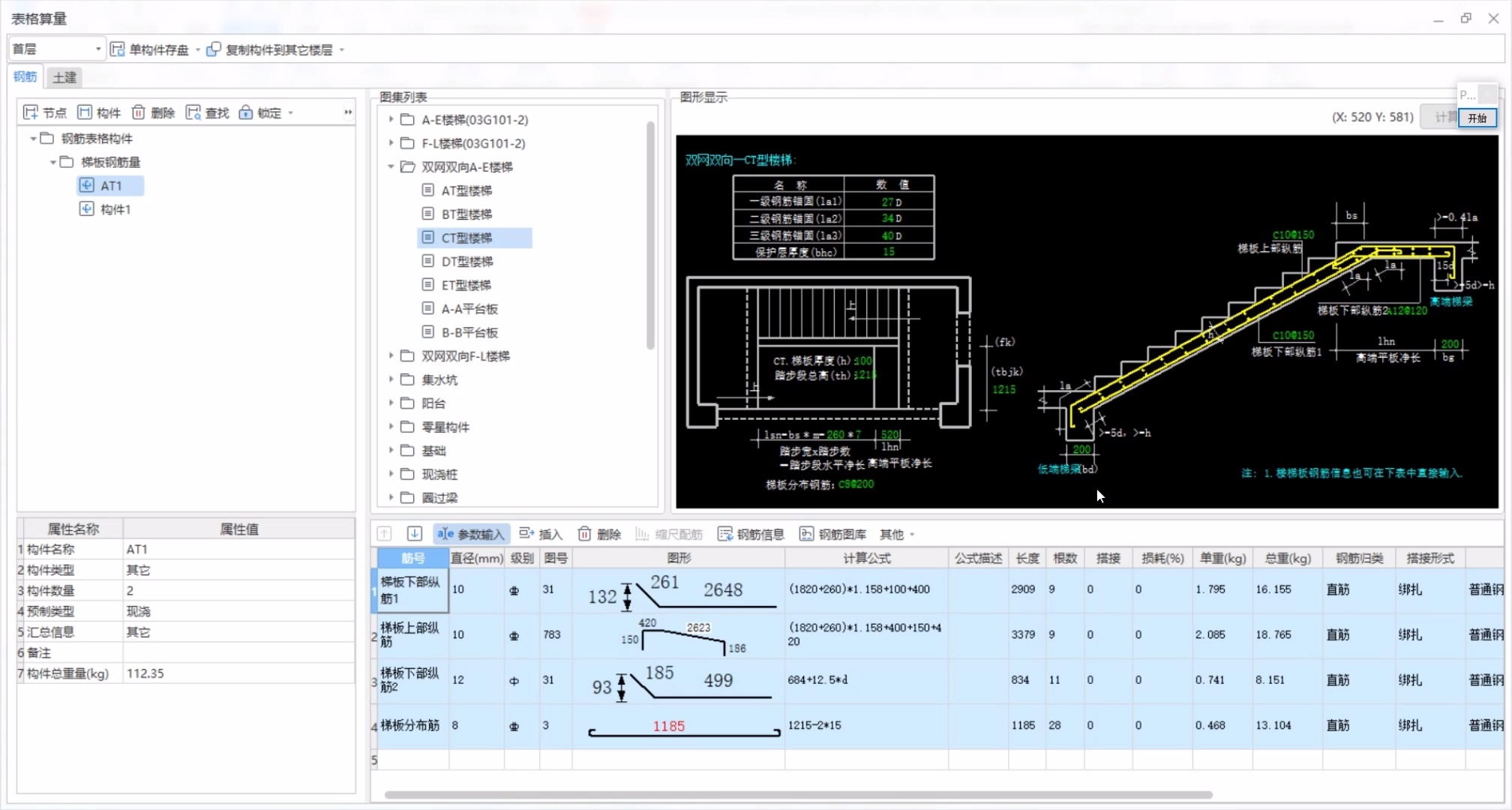This screenshot has height=810, width=1512.
Task: Click the atlas list vertical scrollbar
Action: (x=650, y=235)
